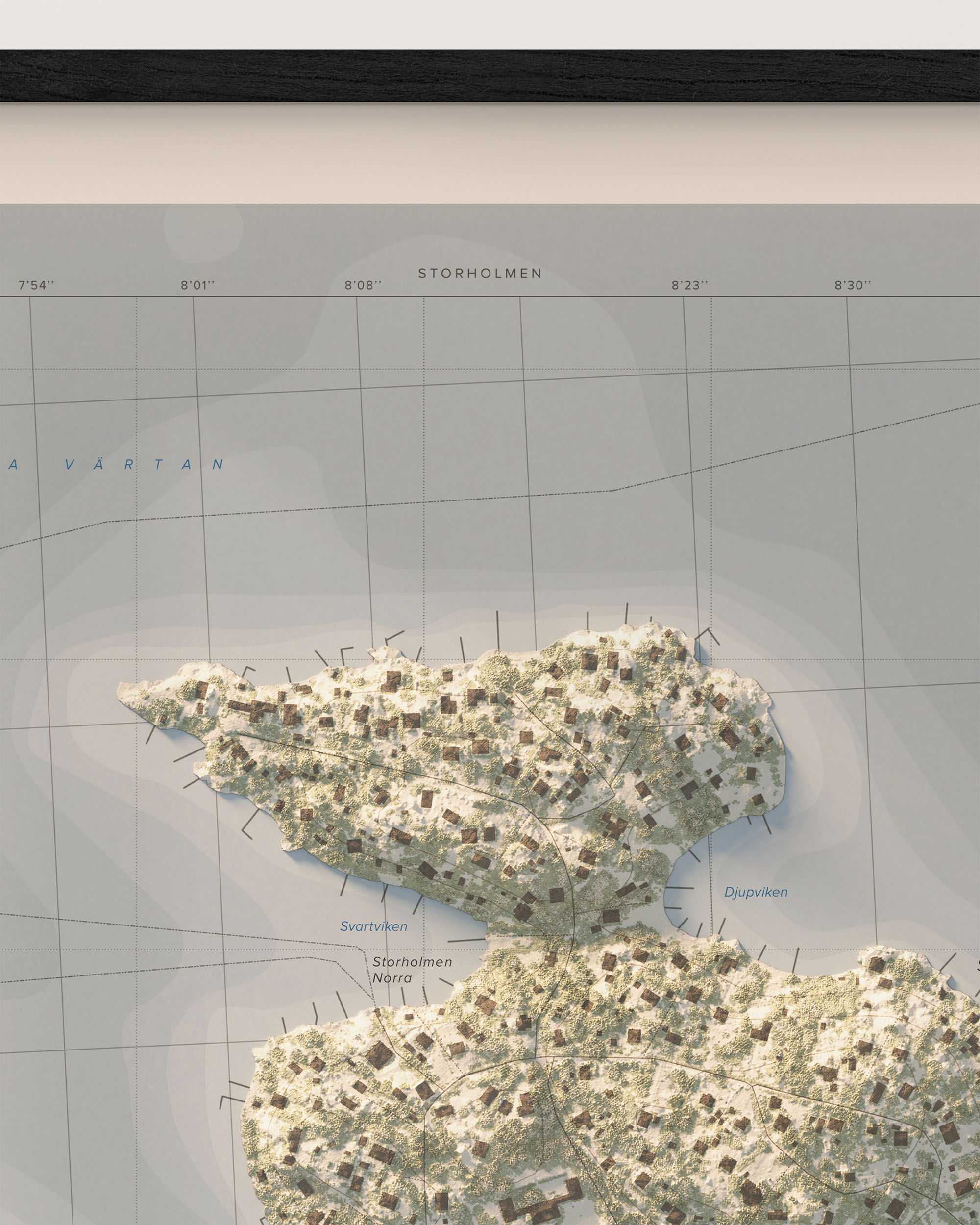Select the 7'54'' longitude label
Viewport: 980px width, 1225px height.
click(x=36, y=285)
